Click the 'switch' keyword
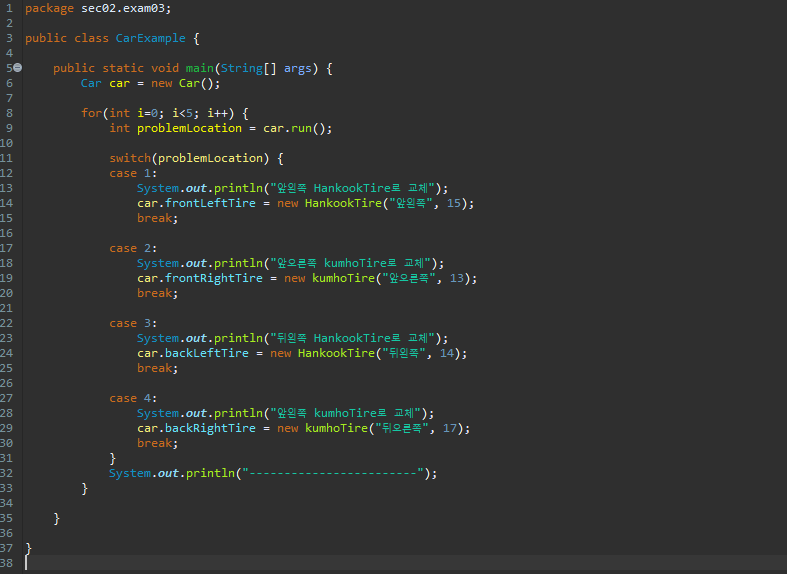The image size is (787, 574). tap(130, 158)
